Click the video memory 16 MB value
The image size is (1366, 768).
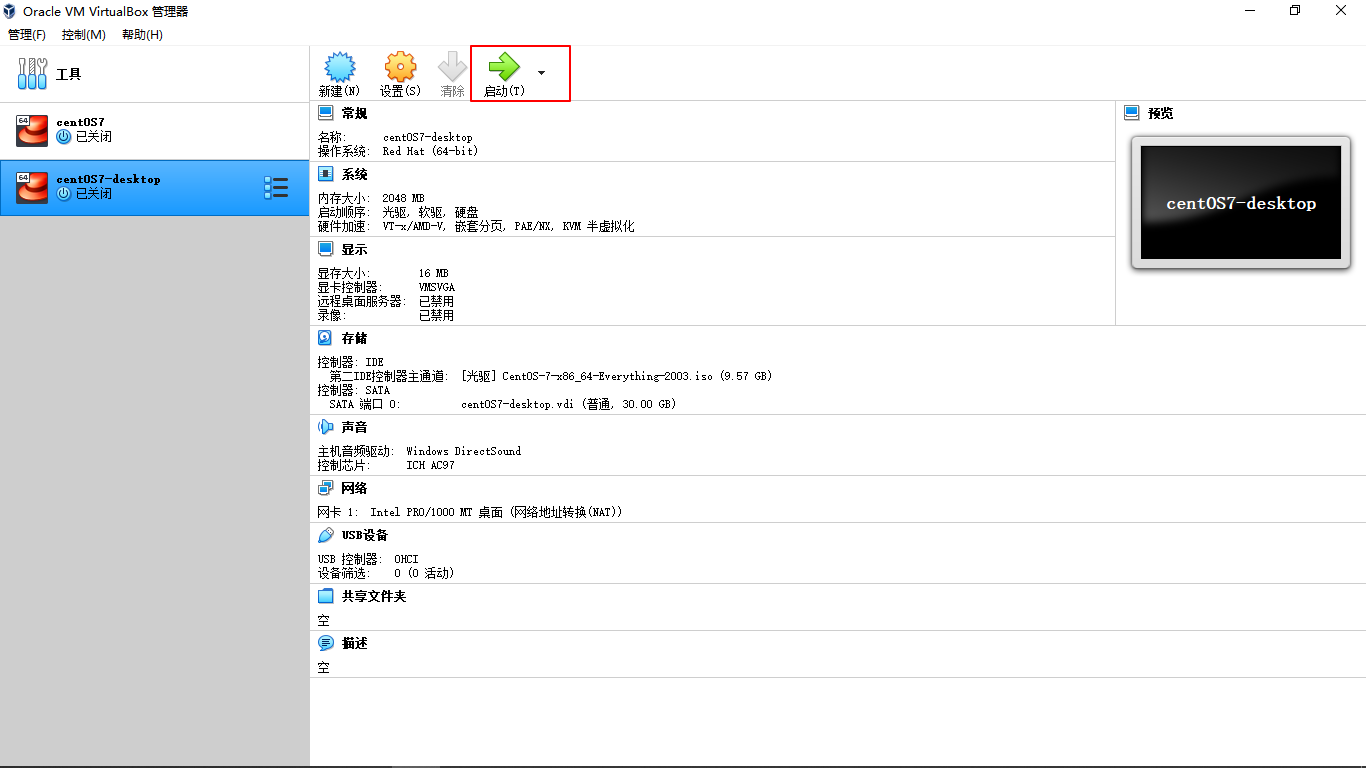click(x=433, y=273)
